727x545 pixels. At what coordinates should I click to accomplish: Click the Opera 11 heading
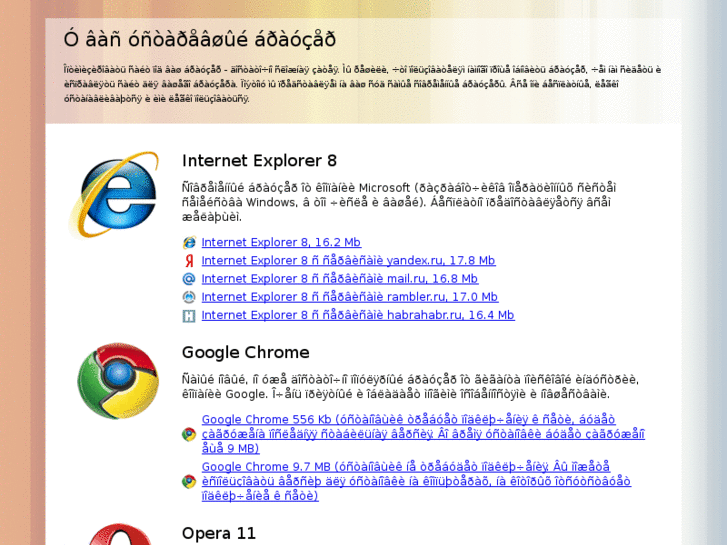click(219, 533)
